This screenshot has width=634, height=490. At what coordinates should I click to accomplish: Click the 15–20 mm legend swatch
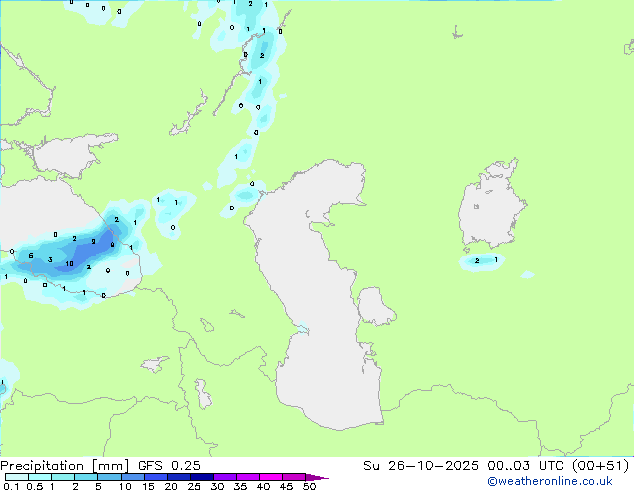pos(156,477)
